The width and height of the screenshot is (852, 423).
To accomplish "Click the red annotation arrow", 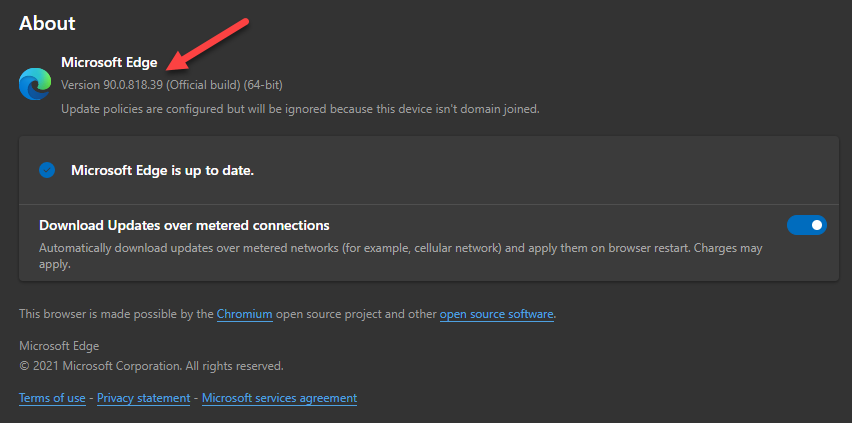I will tap(207, 45).
